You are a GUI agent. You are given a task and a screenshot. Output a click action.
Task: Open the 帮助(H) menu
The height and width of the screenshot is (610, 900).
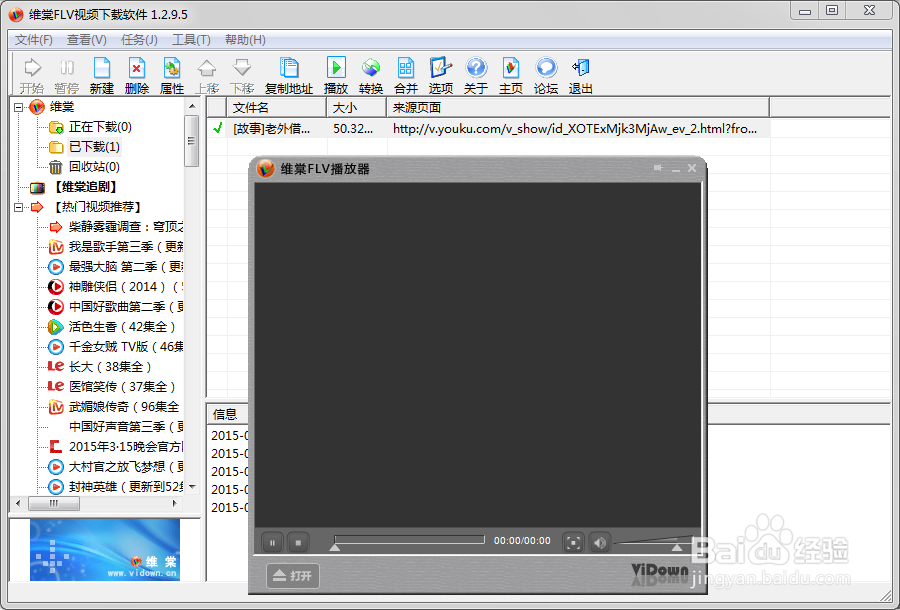click(x=245, y=40)
